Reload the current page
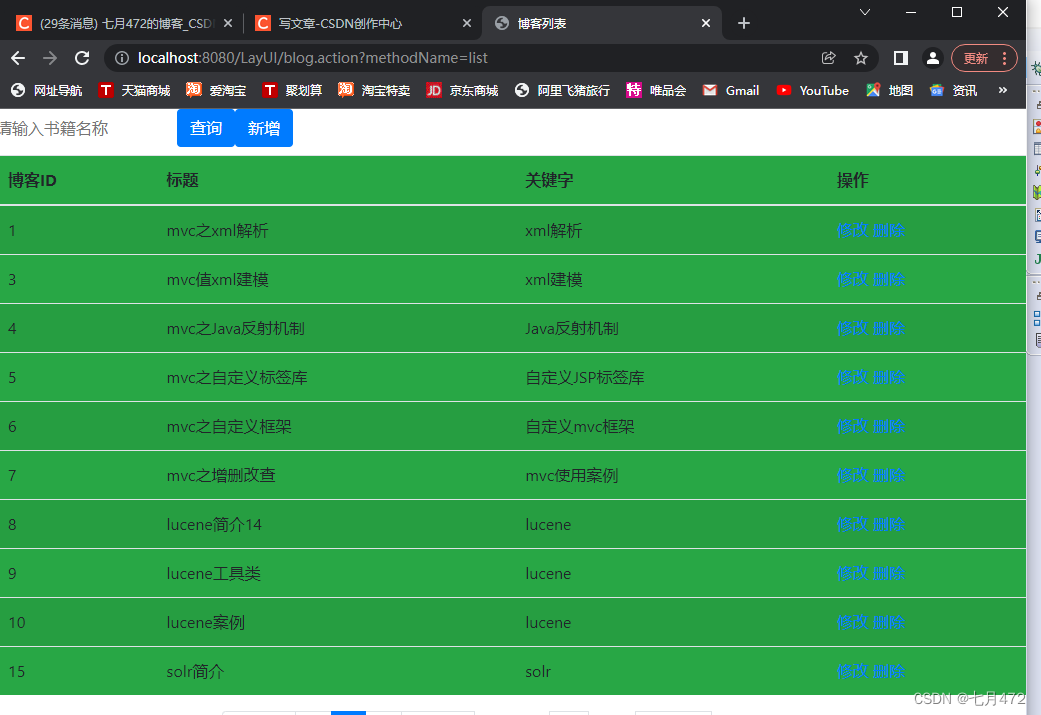The image size is (1041, 715). [82, 58]
